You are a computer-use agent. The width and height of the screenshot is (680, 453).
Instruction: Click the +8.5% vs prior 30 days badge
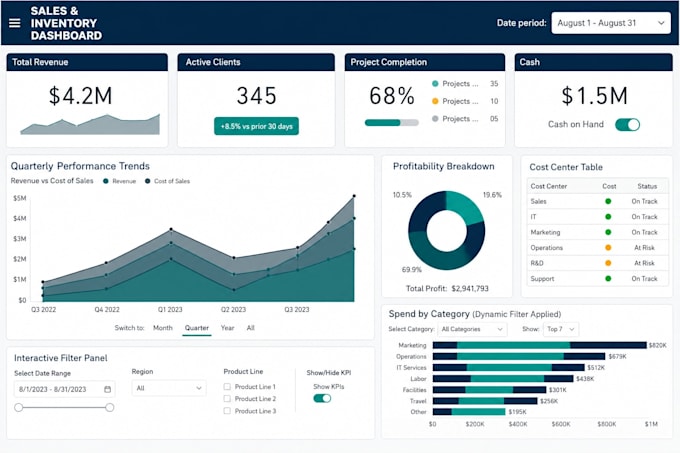coord(256,126)
